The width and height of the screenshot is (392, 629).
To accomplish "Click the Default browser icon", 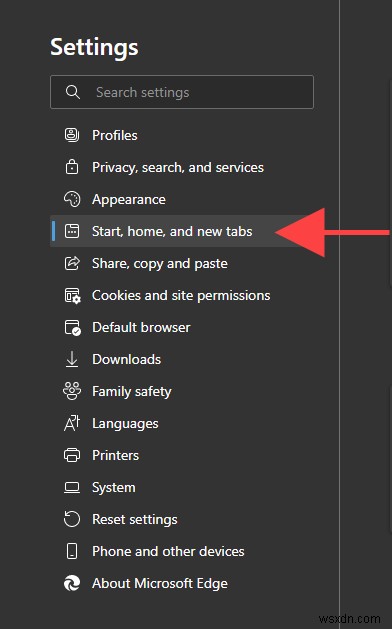I will click(73, 327).
